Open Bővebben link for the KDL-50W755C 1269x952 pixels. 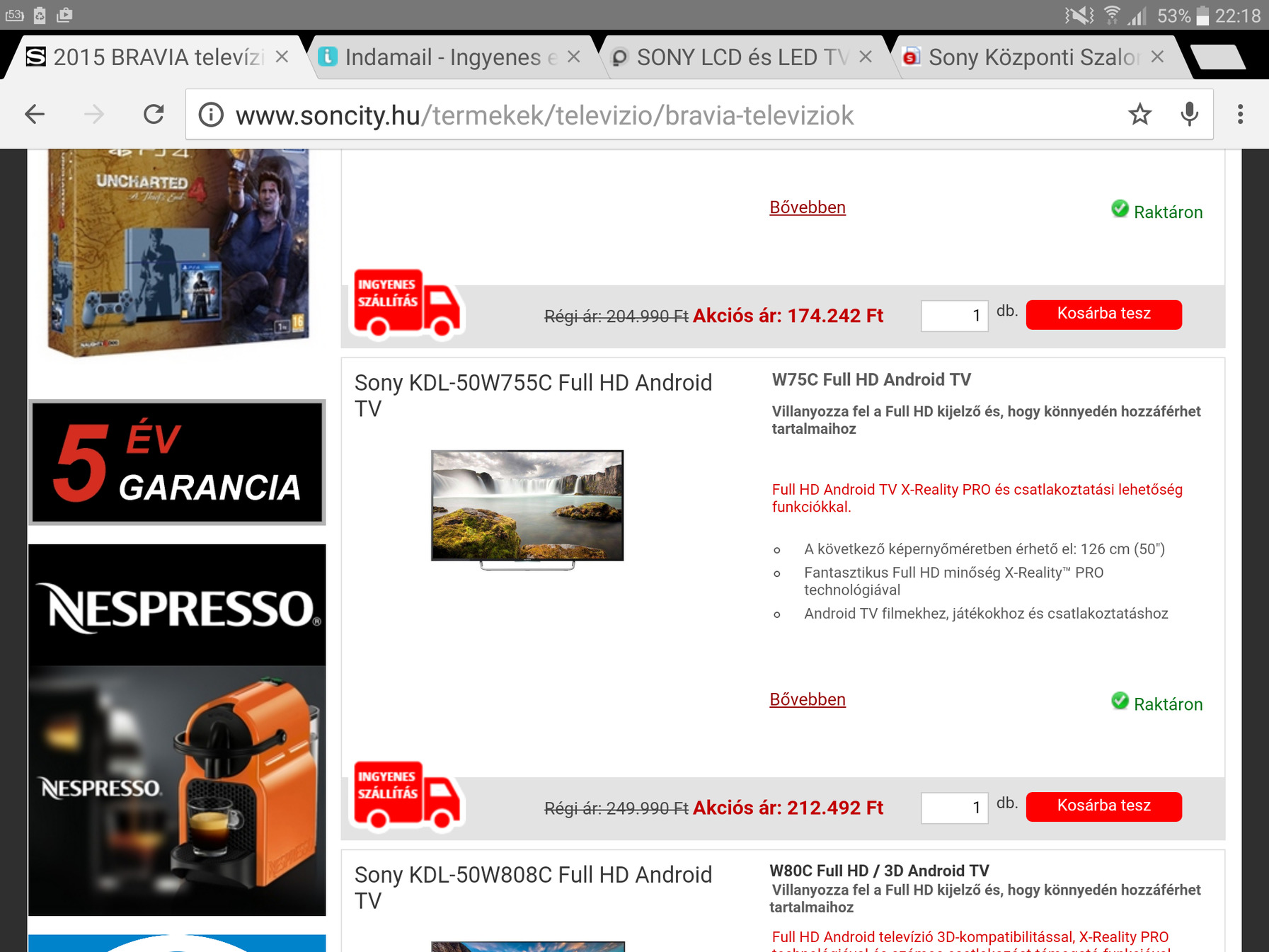(808, 699)
